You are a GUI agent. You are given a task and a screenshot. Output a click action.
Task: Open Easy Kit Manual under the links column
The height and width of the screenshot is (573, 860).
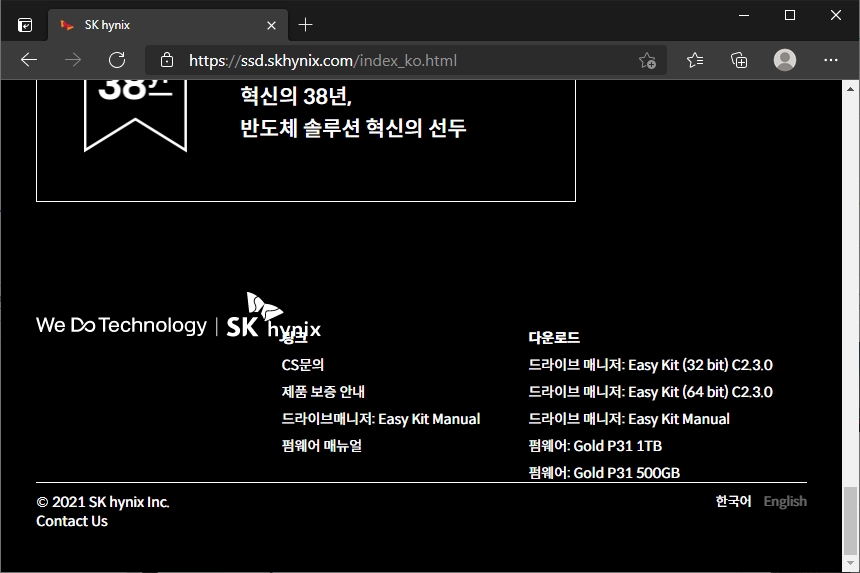[x=381, y=419]
